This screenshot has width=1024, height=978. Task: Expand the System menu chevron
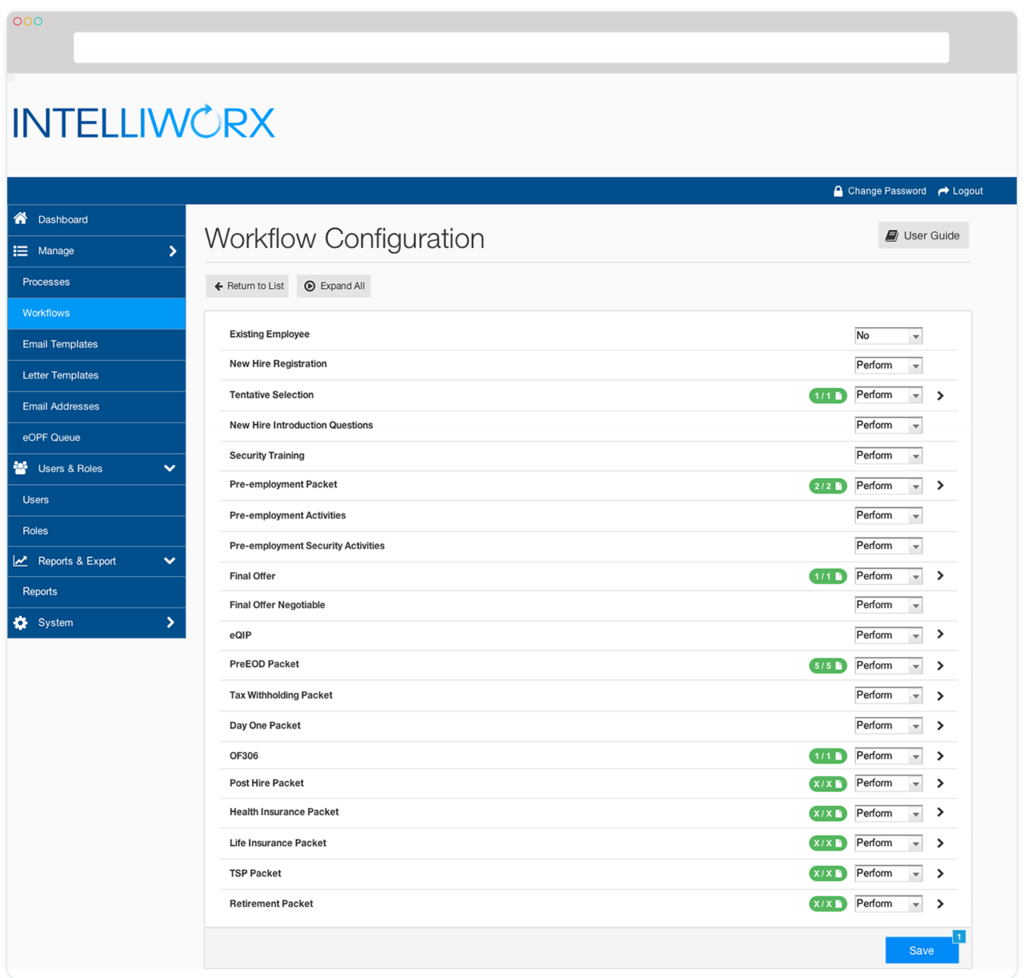point(171,623)
